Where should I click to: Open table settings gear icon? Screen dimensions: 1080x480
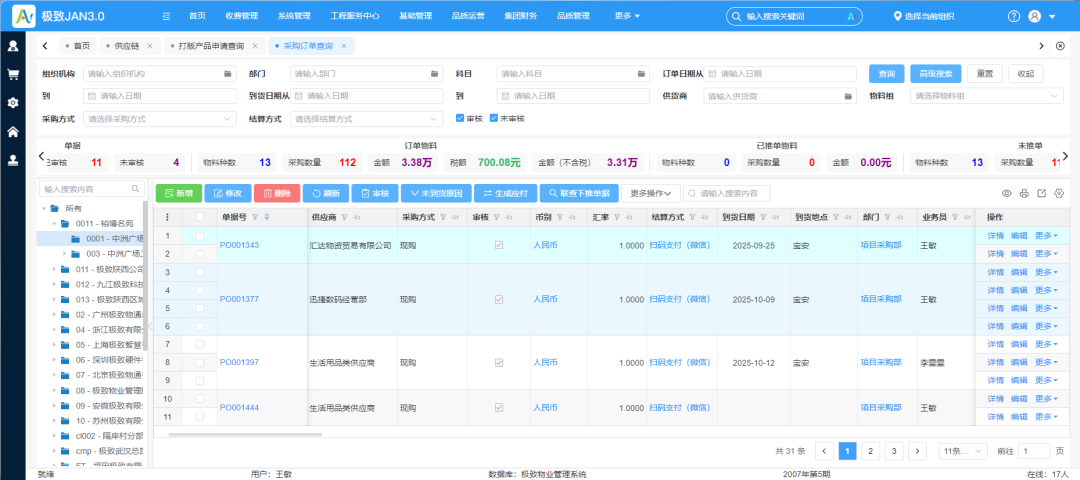coord(1059,193)
